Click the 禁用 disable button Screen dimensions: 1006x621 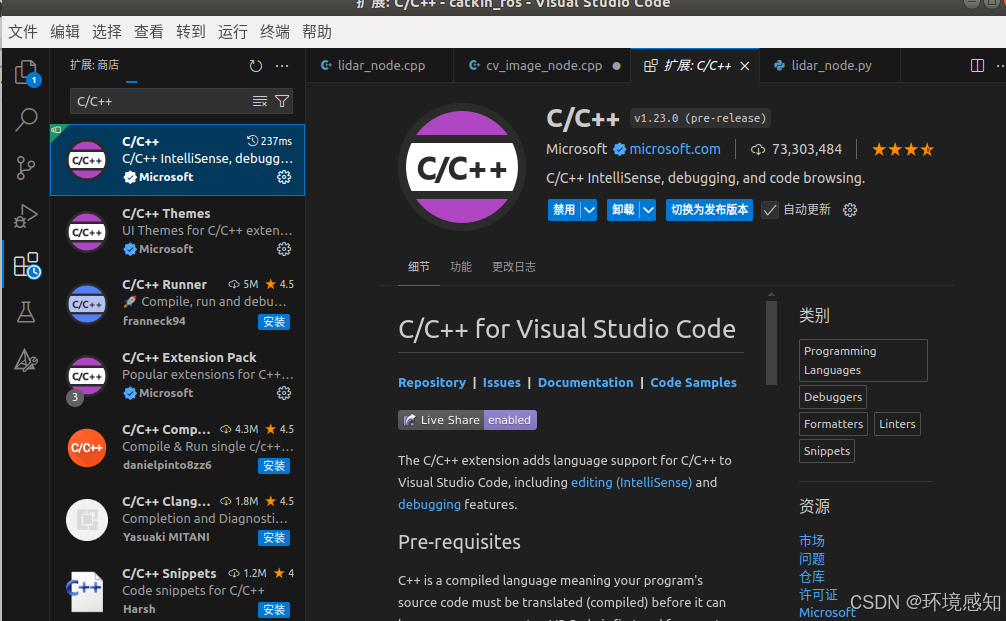564,210
